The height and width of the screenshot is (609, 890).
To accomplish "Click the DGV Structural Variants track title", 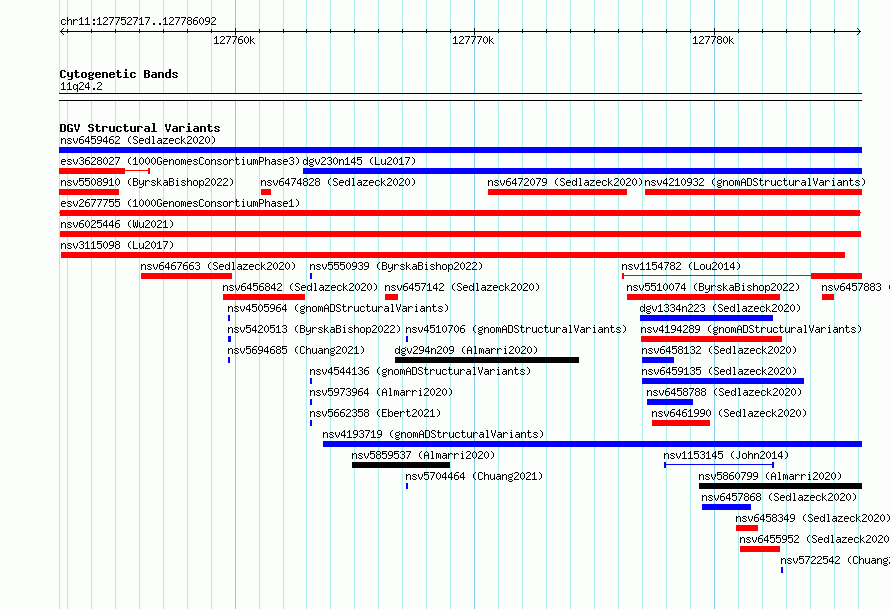I will (140, 128).
